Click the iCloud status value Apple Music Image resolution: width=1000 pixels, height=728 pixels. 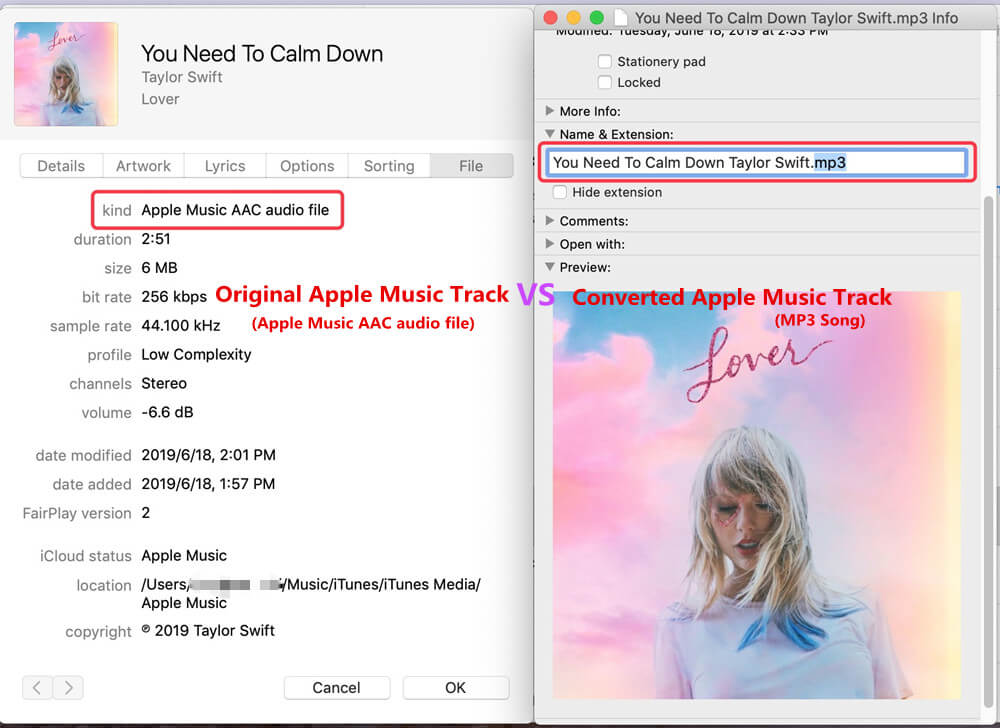click(184, 556)
